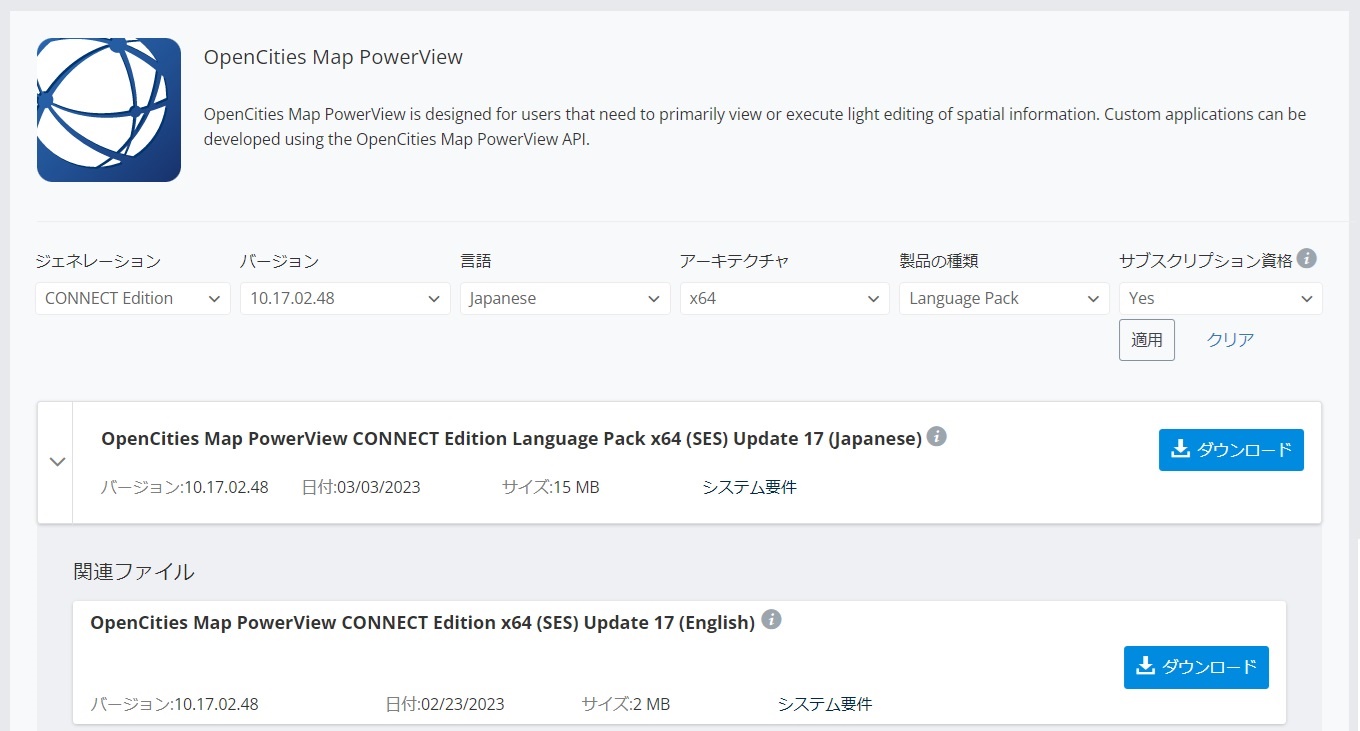This screenshot has height=731, width=1360.
Task: Click the 日付:03/03/2023 text
Action: click(x=361, y=488)
